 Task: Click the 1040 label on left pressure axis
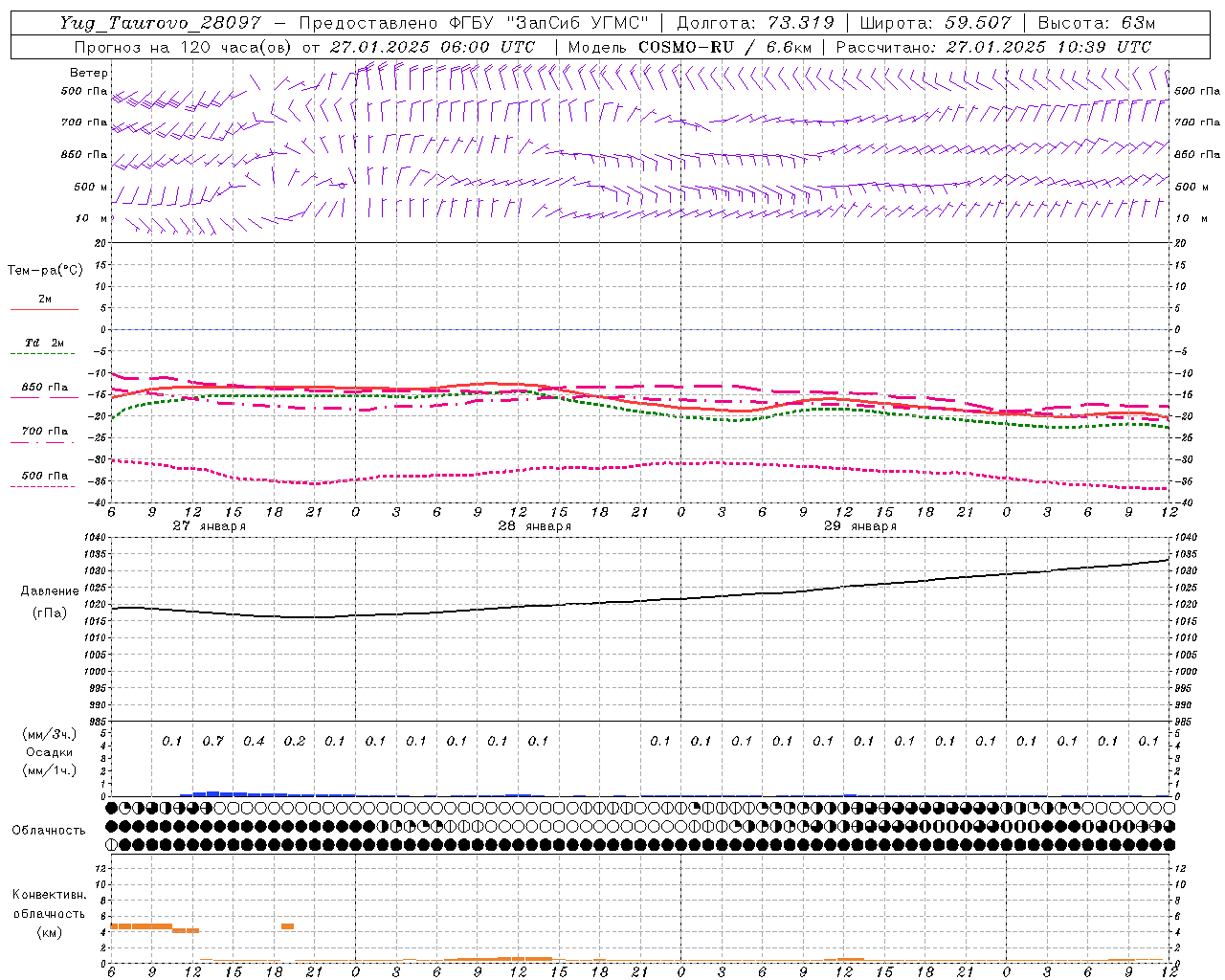coord(94,538)
